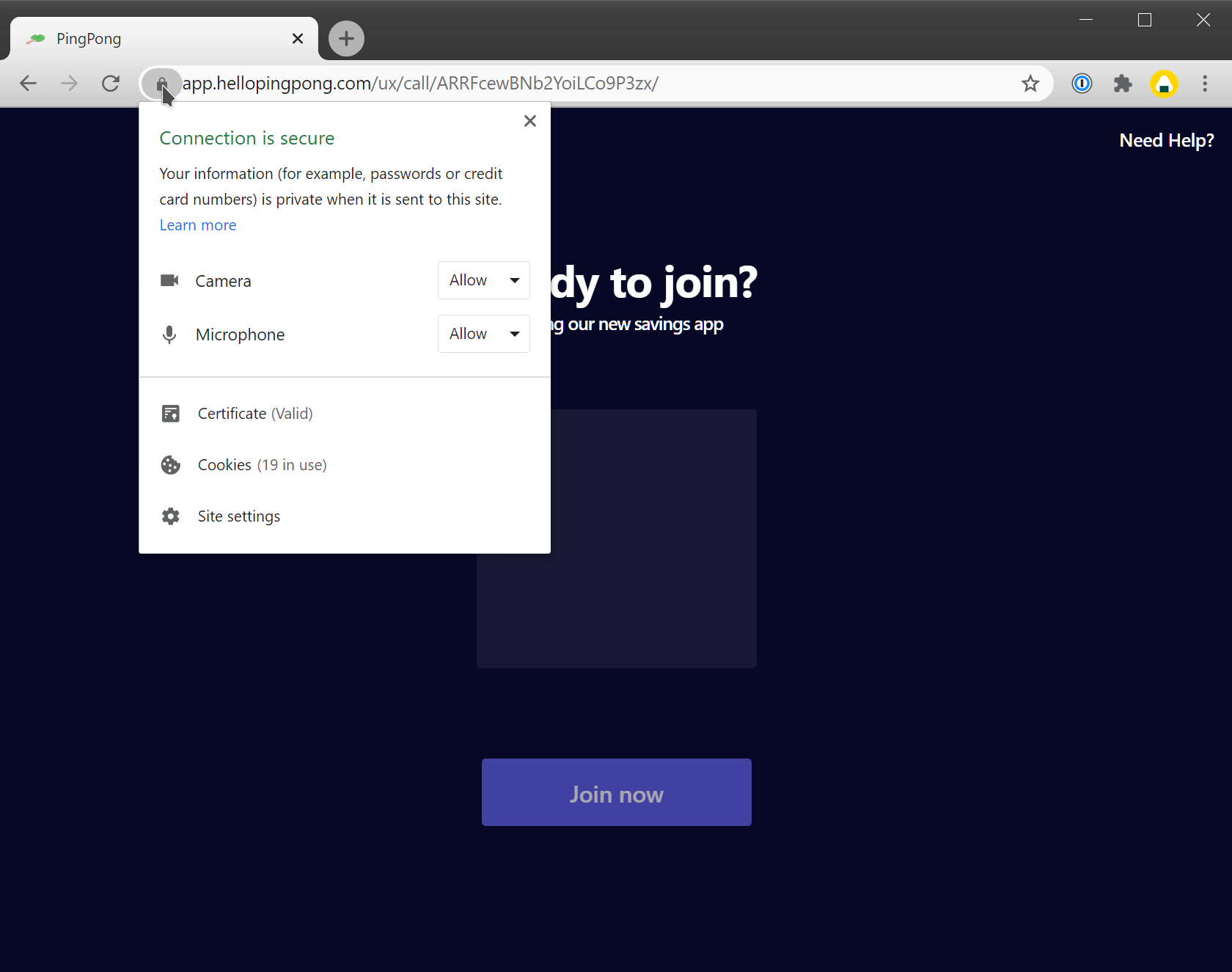Click the Camera permission icon
1232x972 pixels.
coord(169,280)
